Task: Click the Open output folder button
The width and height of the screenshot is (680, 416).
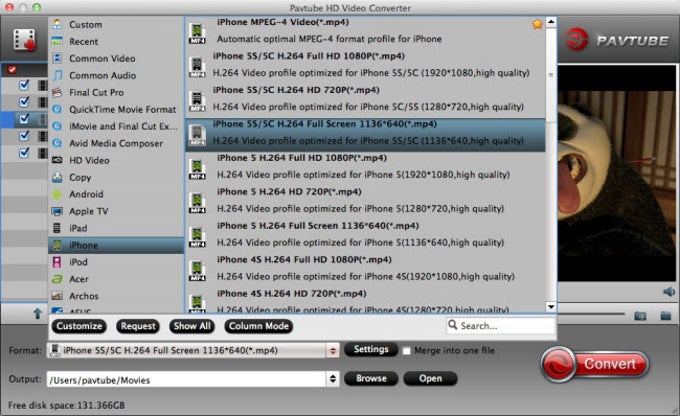Action: [x=430, y=378]
